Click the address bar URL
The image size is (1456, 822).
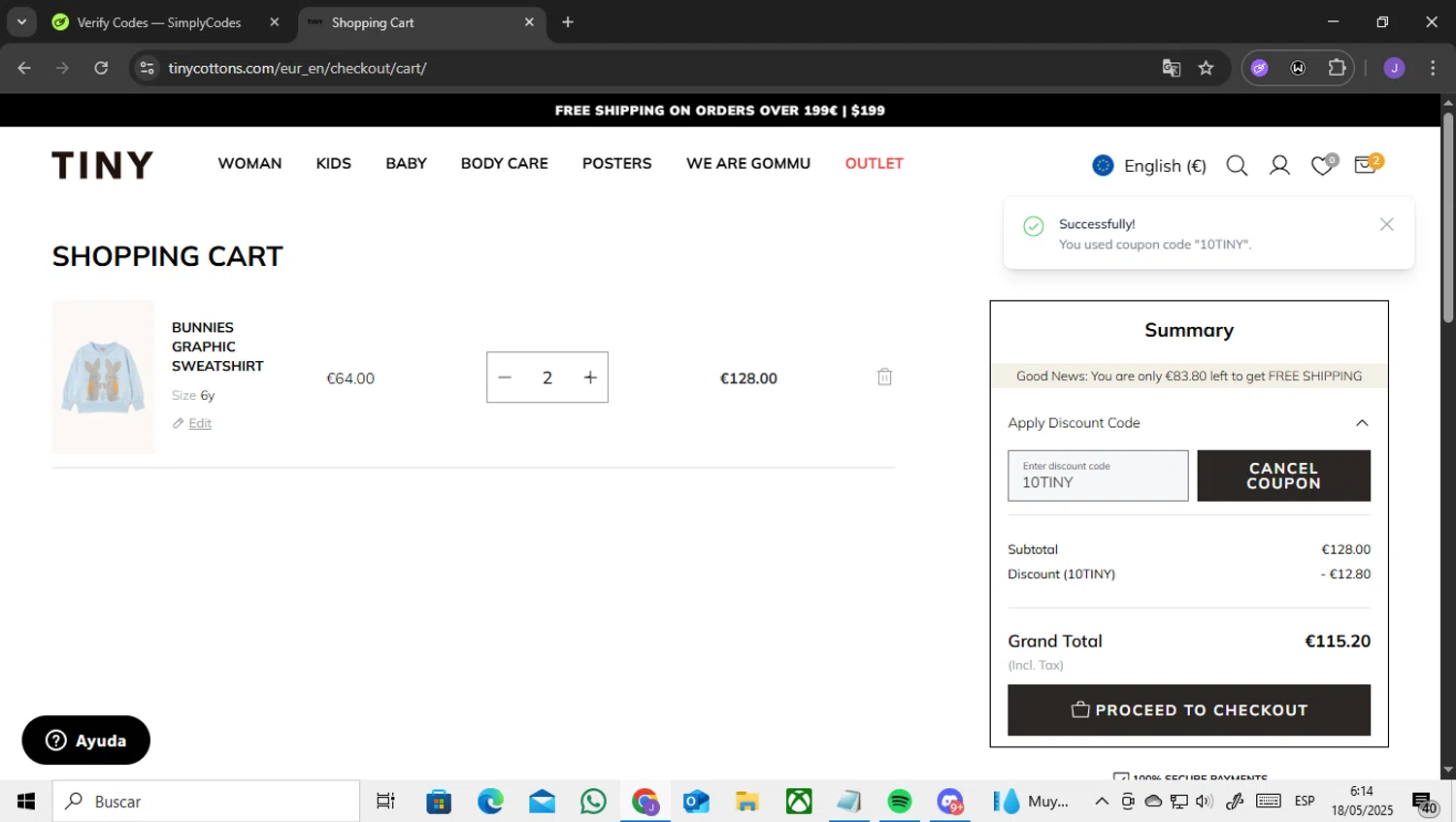point(297,68)
